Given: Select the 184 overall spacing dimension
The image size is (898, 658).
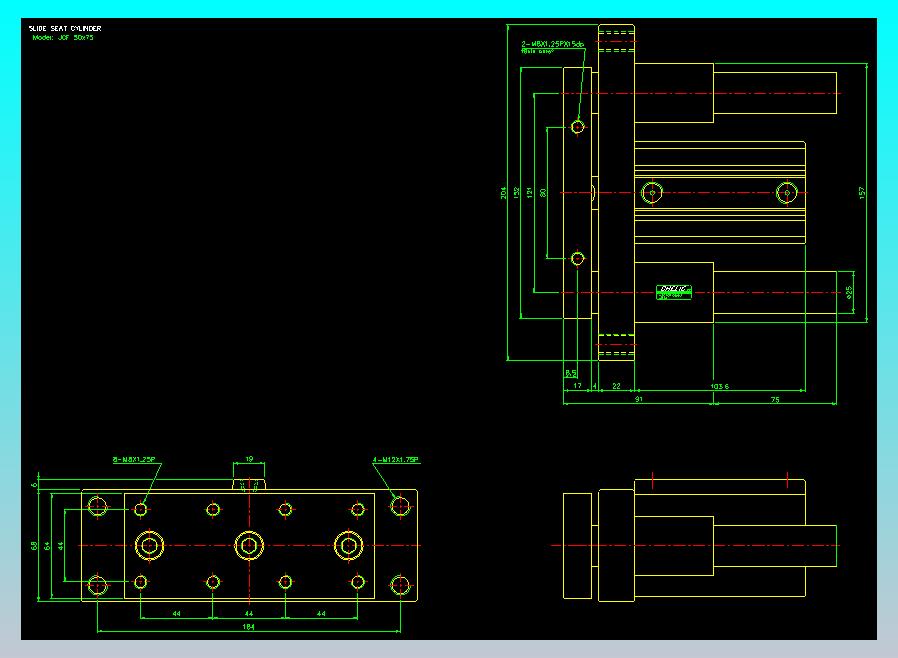Looking at the screenshot, I should coord(248,627).
